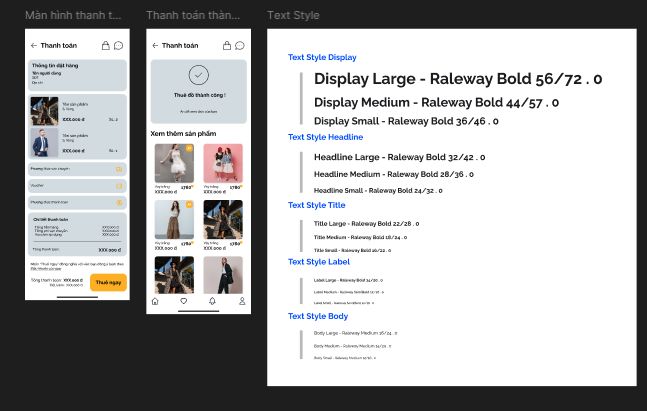Open shopping bag icon in first checkout frame

point(106,45)
